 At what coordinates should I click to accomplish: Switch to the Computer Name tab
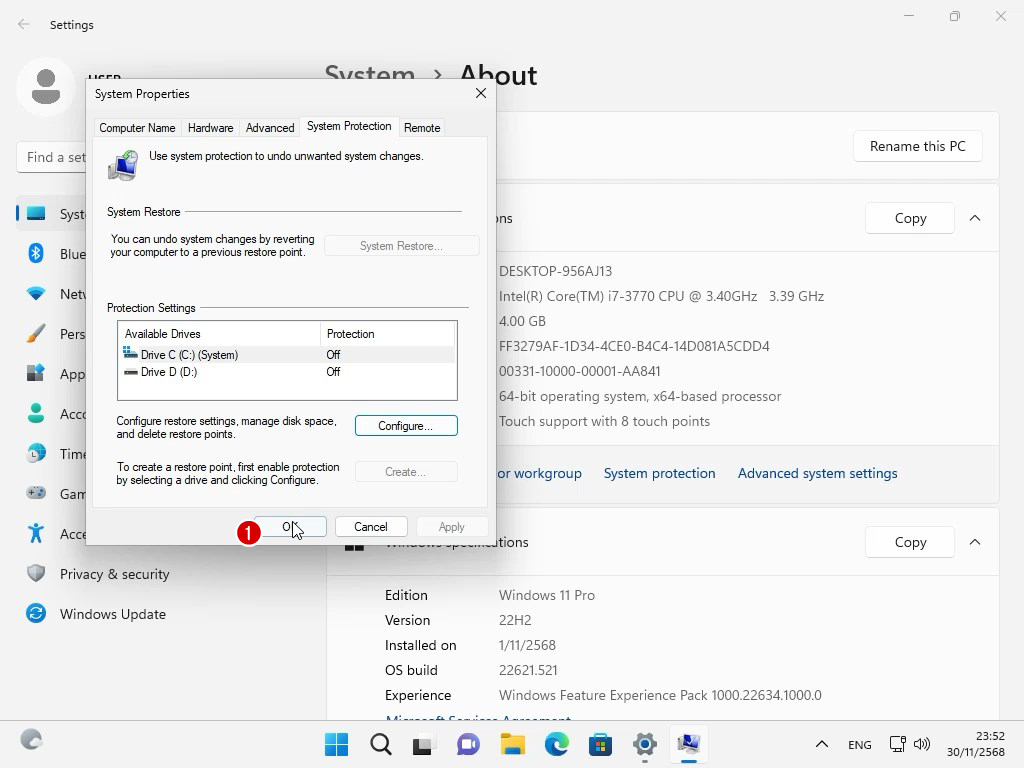click(137, 128)
